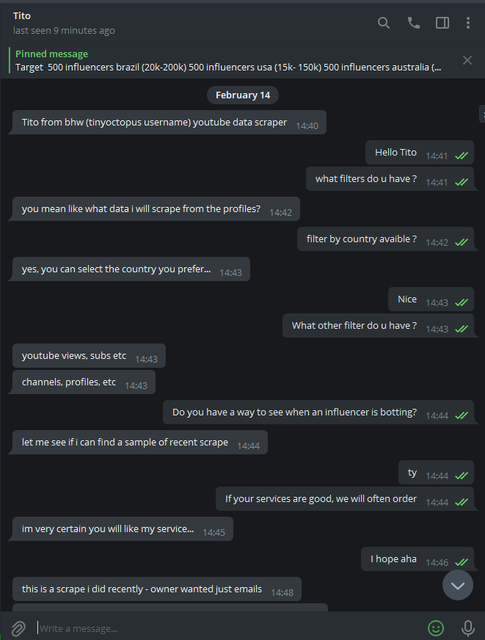485x640 pixels.
Task: Open the emoji picker
Action: 436,628
